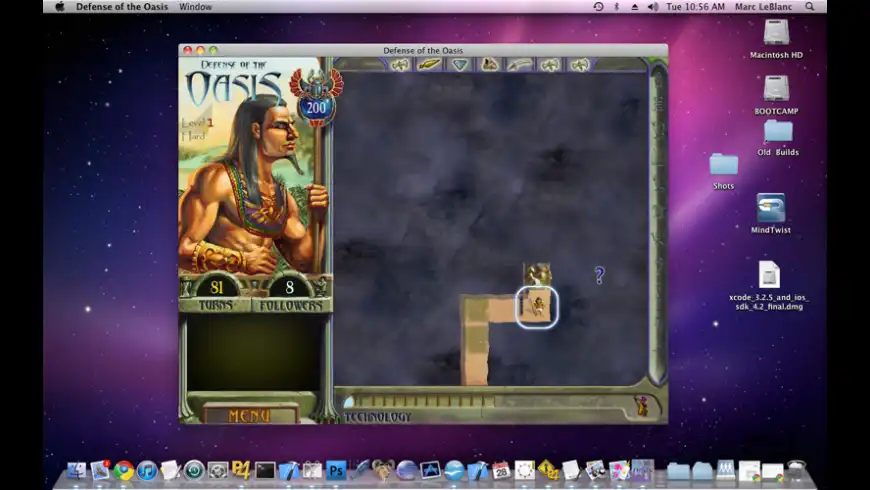Click the FOLLOWERS counter showing 8
Image resolution: width=870 pixels, height=490 pixels.
[290, 287]
